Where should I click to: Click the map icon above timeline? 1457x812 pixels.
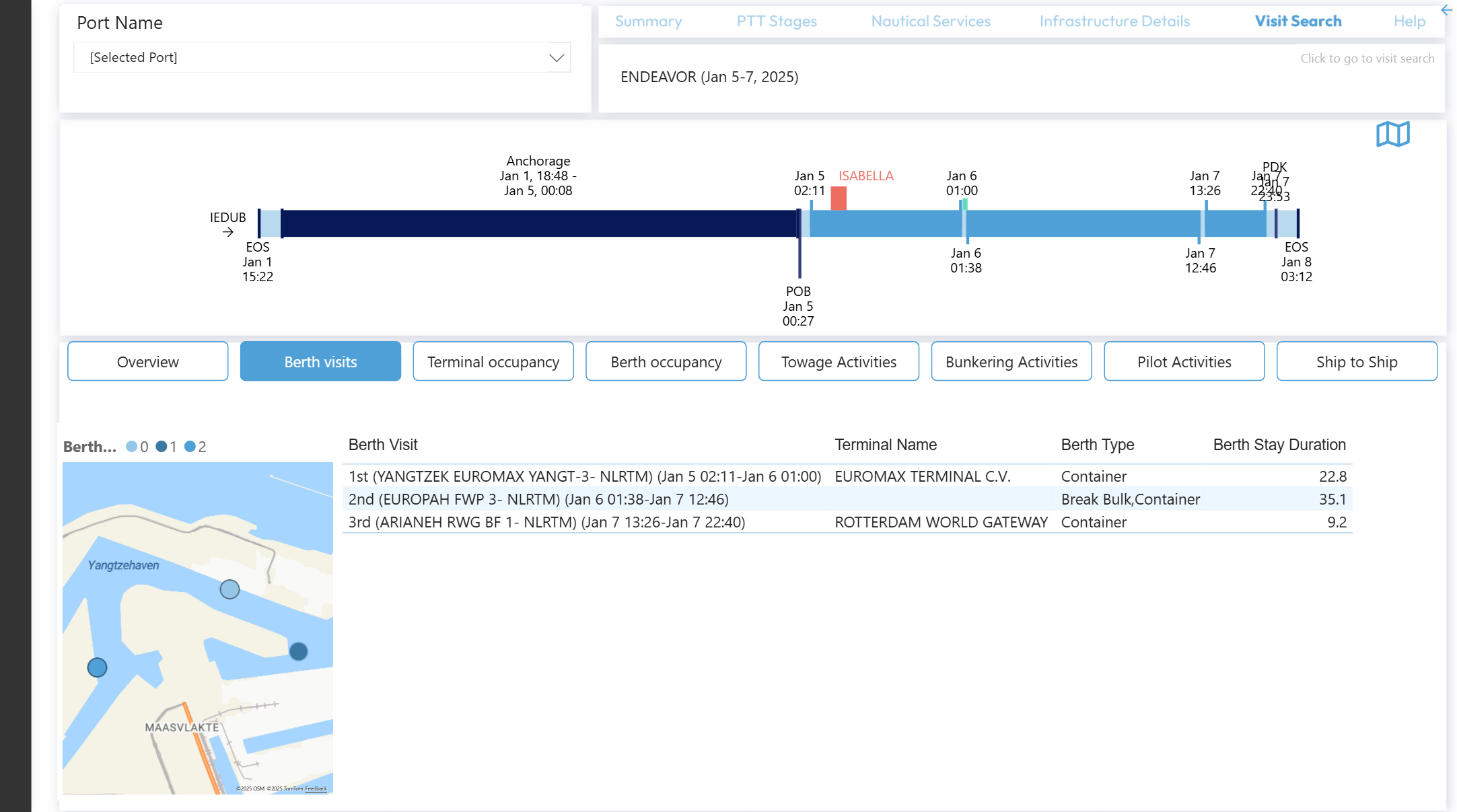pyautogui.click(x=1392, y=134)
